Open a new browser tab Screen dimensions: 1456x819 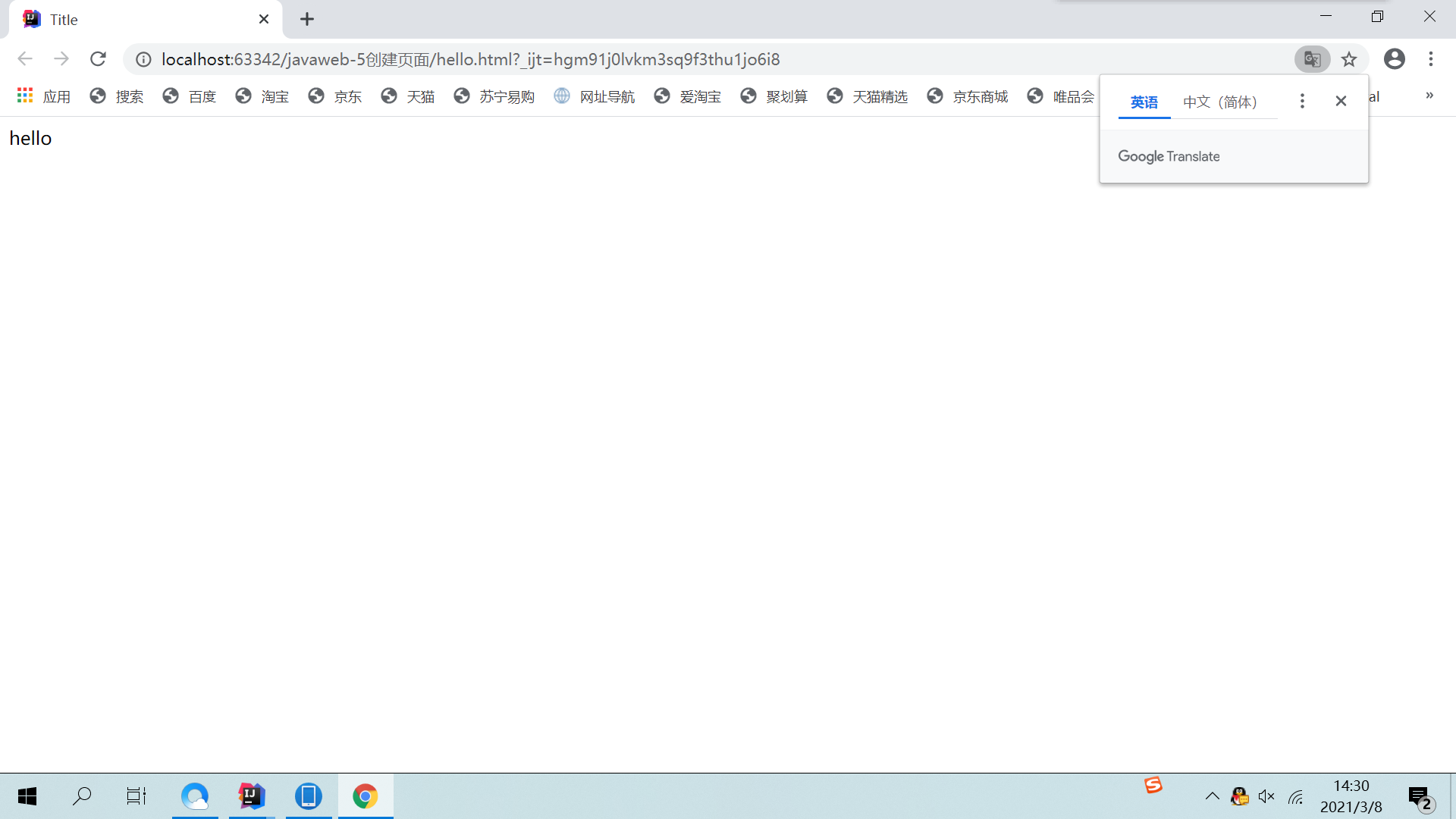tap(306, 19)
